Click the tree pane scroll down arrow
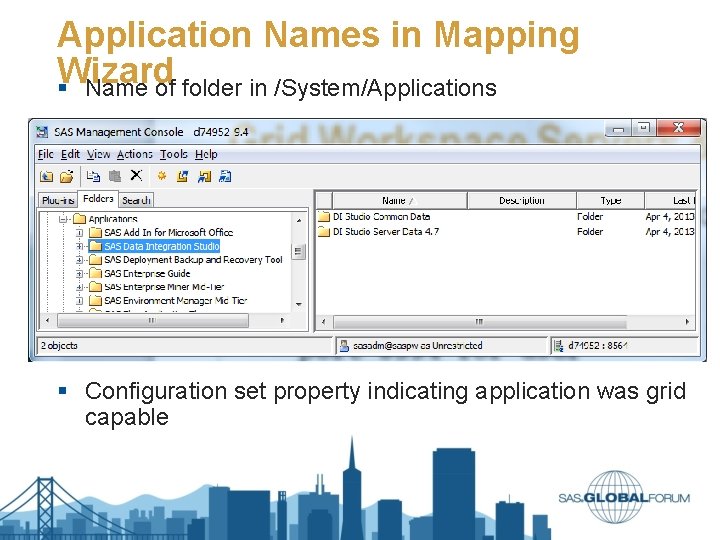The height and width of the screenshot is (540, 720). [x=299, y=304]
